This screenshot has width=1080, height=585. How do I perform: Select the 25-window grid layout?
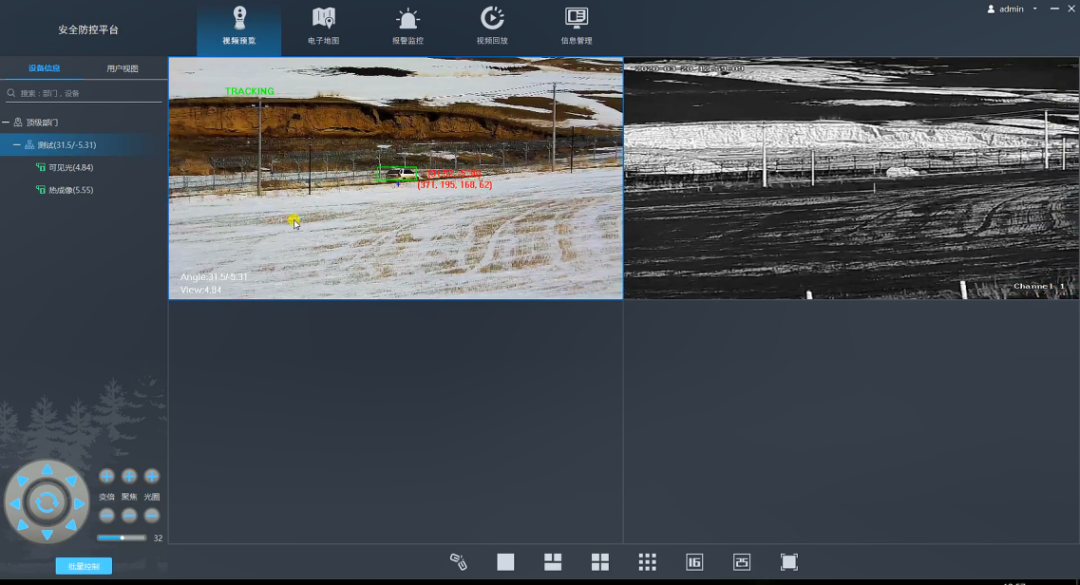[x=741, y=562]
